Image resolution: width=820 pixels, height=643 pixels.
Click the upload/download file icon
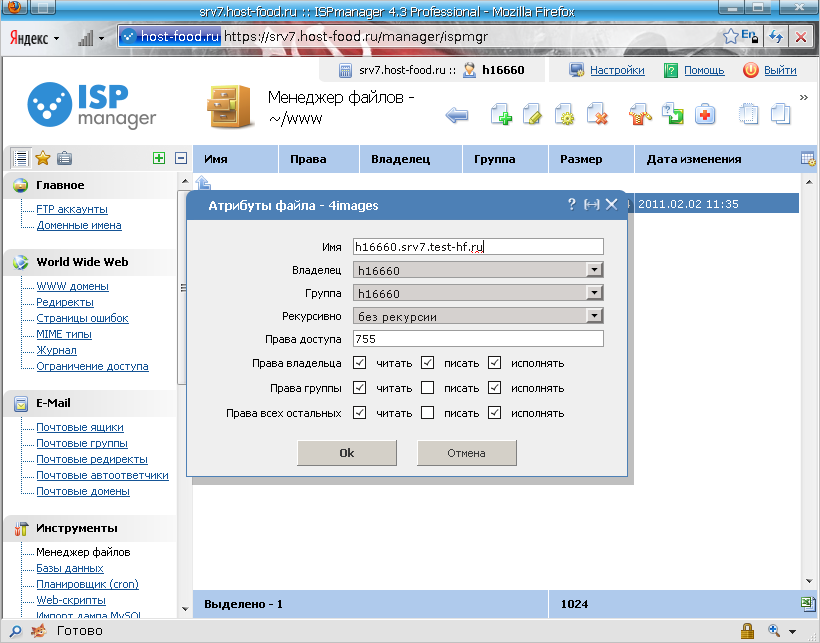673,113
